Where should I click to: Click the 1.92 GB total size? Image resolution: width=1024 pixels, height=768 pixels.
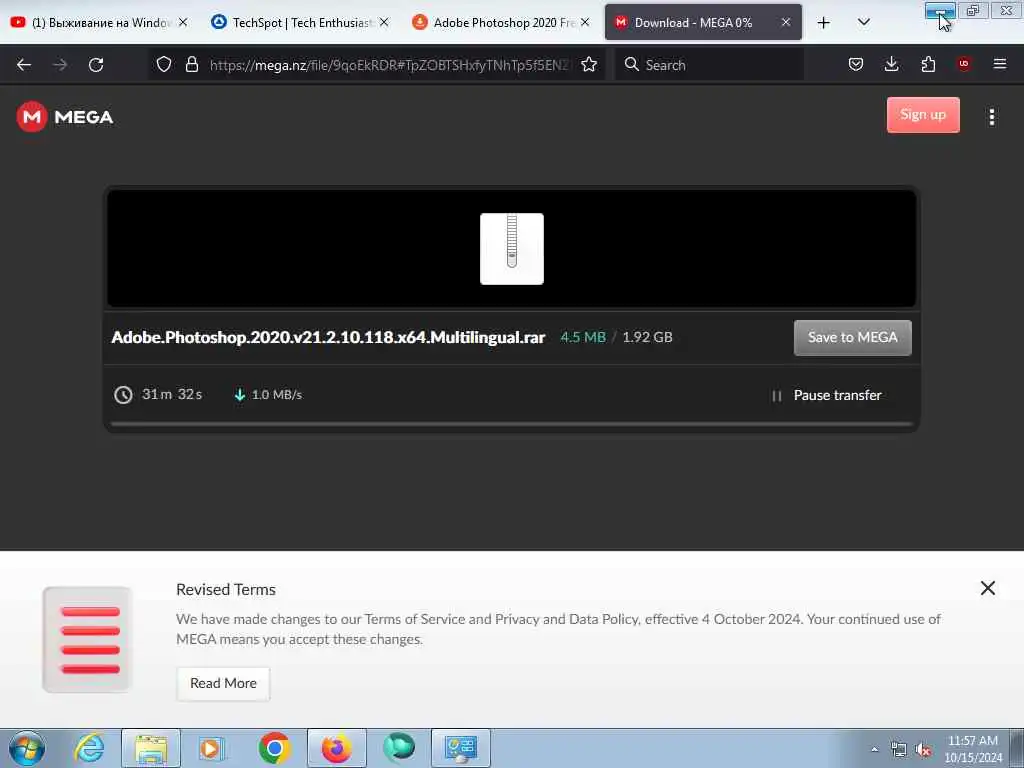(x=647, y=338)
